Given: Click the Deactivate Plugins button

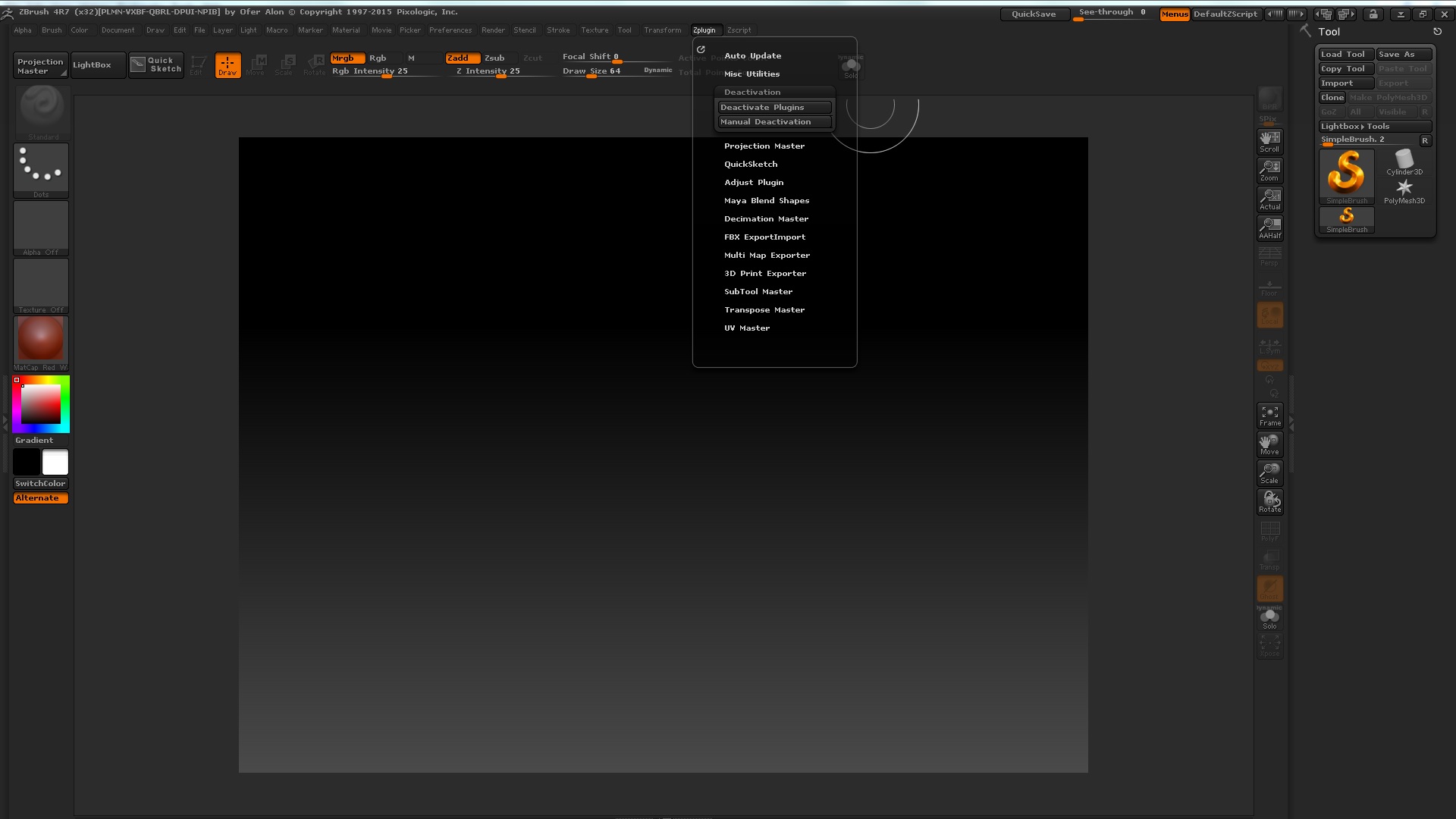Looking at the screenshot, I should pyautogui.click(x=774, y=108).
